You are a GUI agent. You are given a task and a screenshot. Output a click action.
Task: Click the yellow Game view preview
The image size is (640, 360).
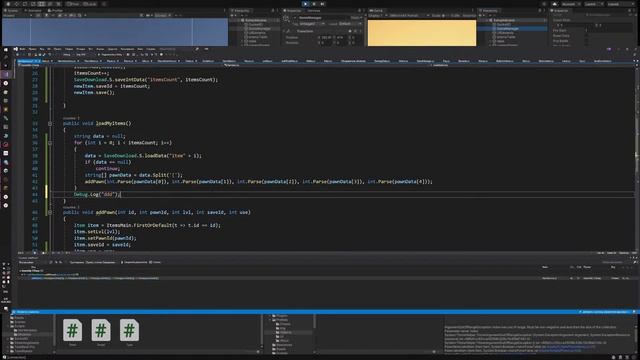point(422,33)
